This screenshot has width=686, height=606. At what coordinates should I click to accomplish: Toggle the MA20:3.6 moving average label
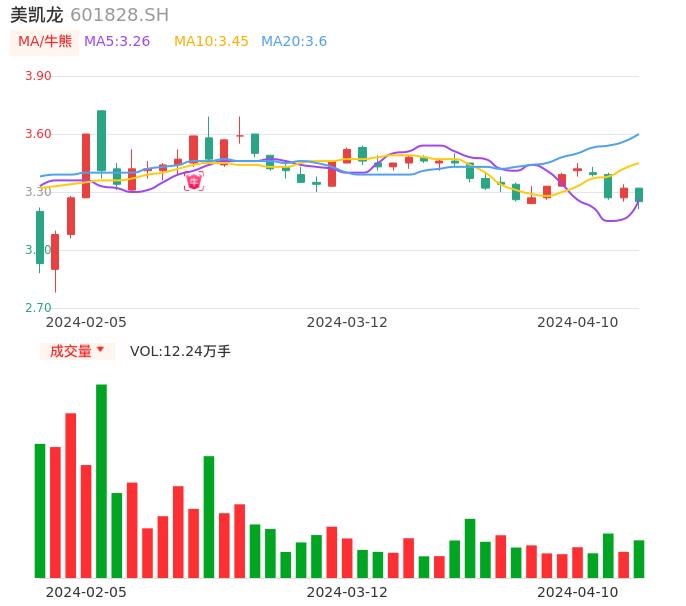(x=294, y=41)
